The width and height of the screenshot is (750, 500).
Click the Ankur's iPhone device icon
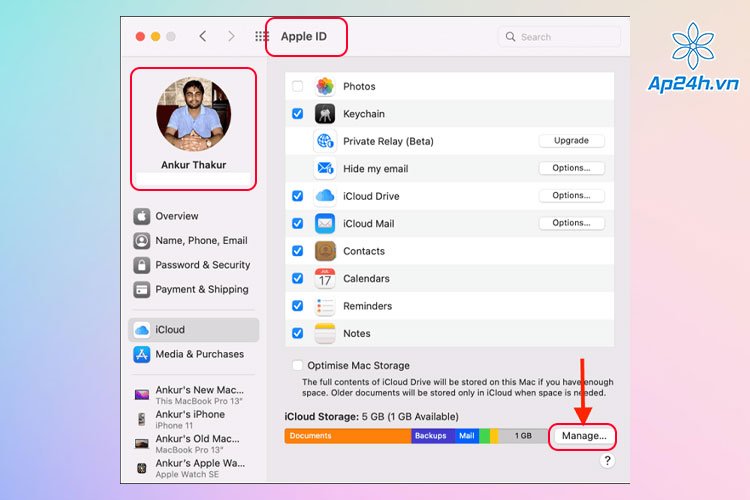click(x=142, y=420)
